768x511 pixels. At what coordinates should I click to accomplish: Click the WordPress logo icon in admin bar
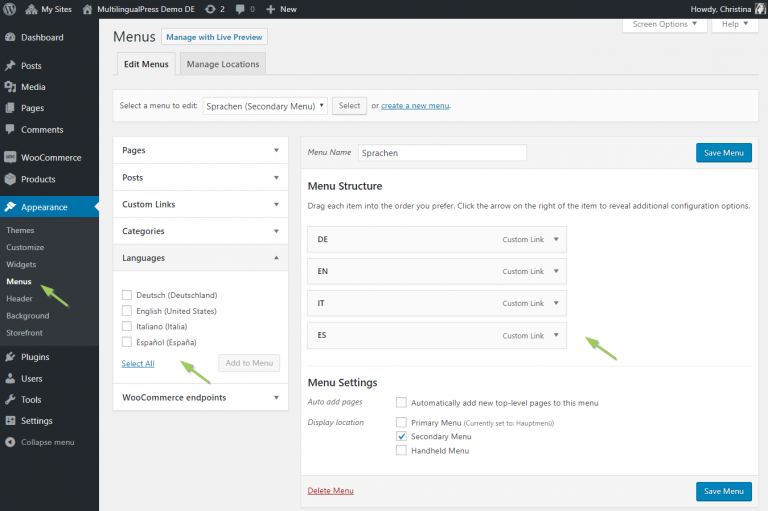(10, 9)
